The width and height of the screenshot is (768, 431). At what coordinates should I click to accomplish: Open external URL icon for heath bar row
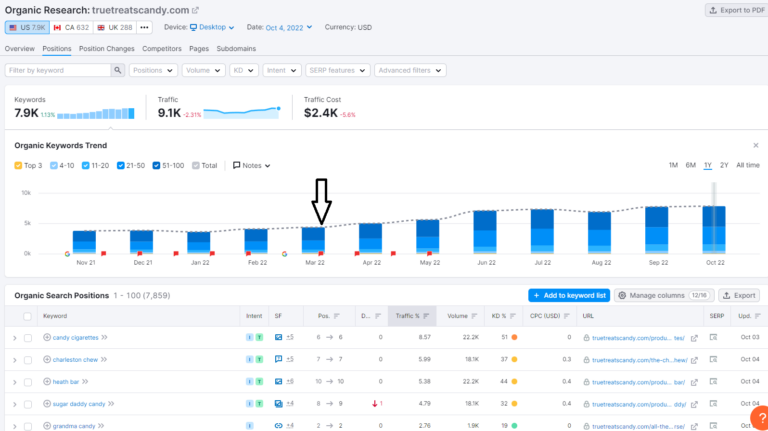(x=694, y=382)
